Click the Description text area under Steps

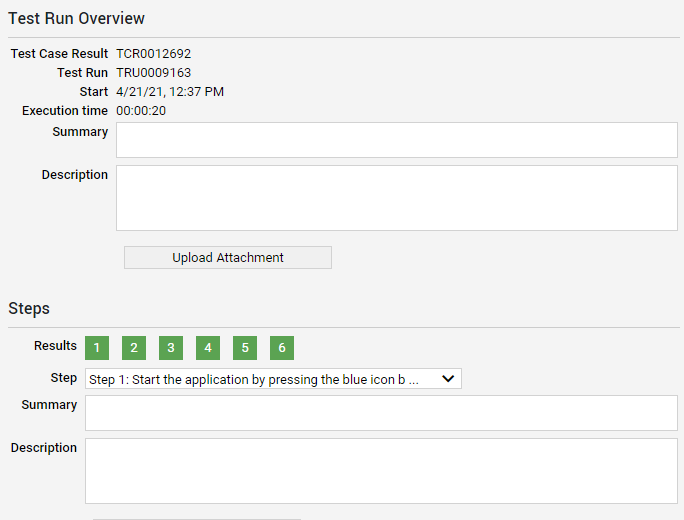click(381, 471)
